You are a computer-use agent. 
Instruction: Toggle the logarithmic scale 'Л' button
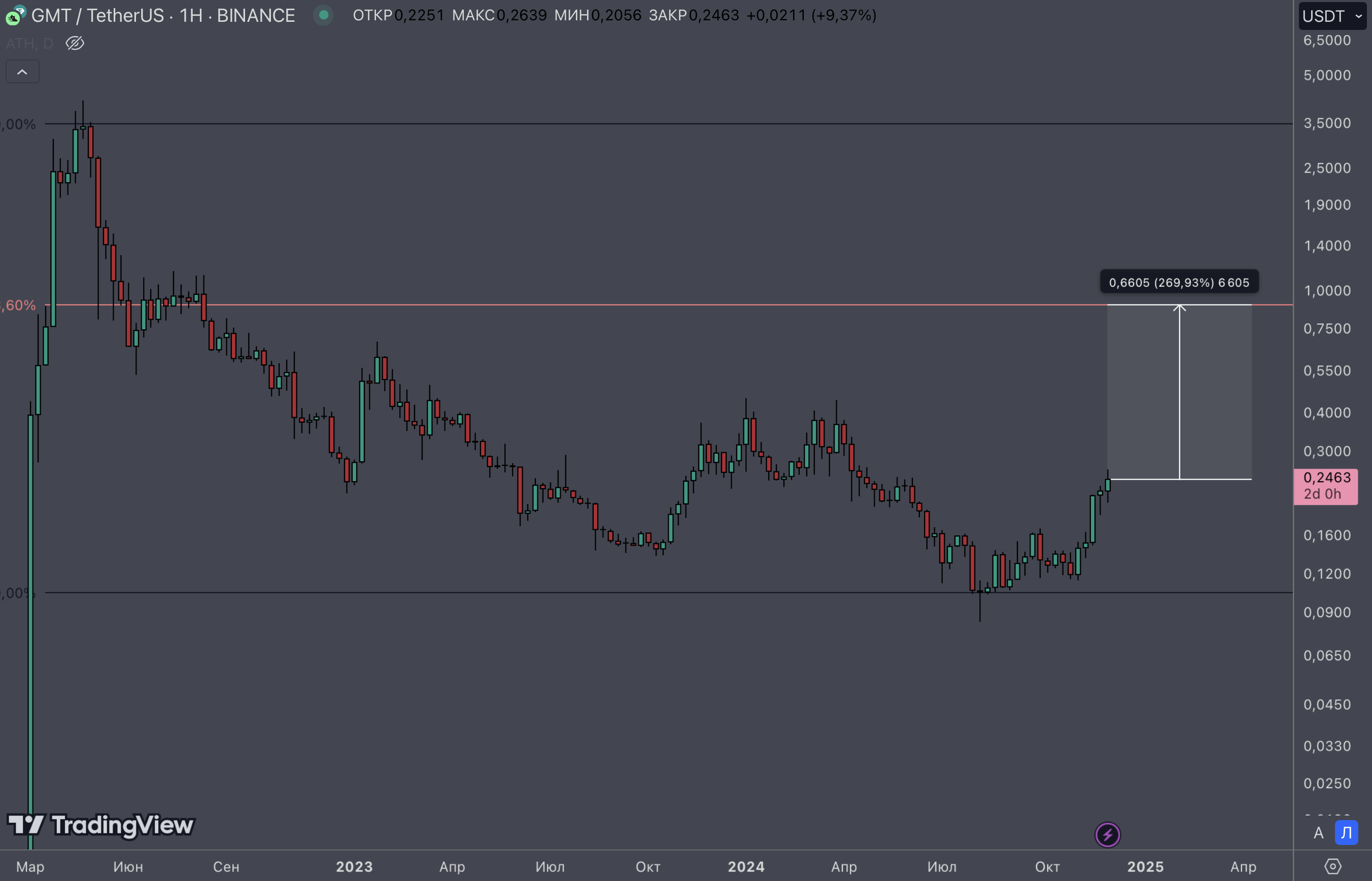[1346, 833]
